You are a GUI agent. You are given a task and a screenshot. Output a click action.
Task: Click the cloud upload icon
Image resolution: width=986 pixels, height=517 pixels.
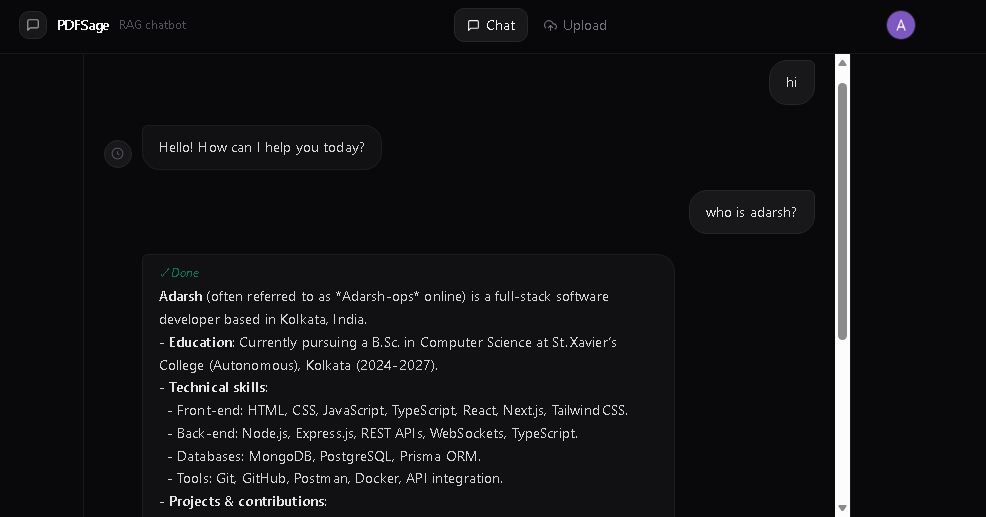pyautogui.click(x=550, y=25)
